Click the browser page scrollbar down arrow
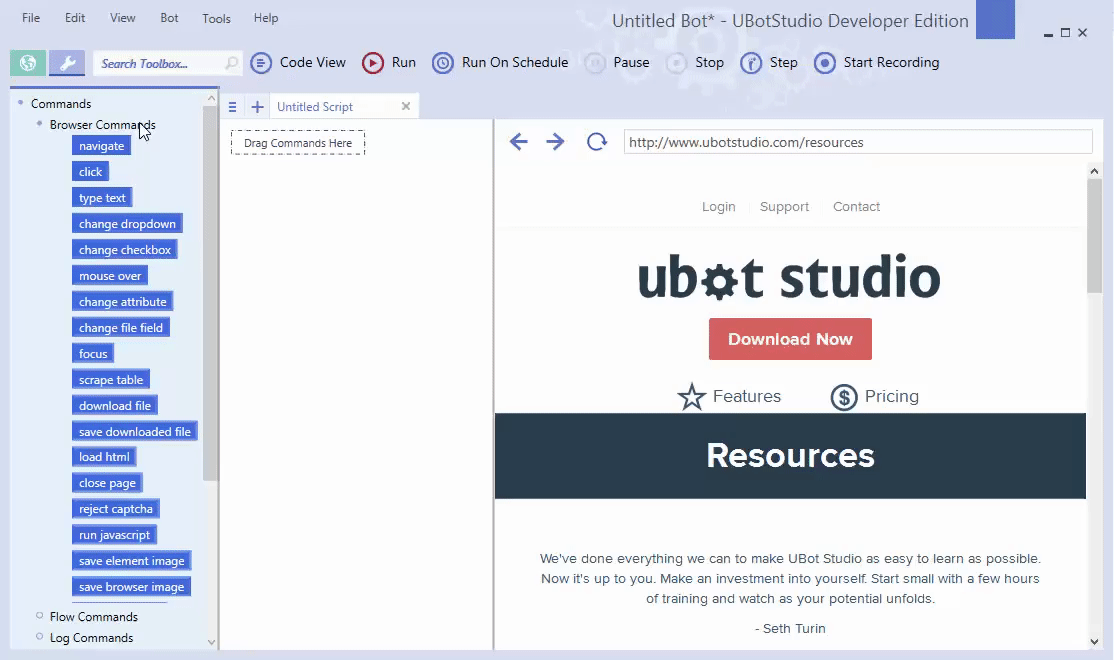Viewport: 1114px width, 660px height. click(x=1094, y=642)
